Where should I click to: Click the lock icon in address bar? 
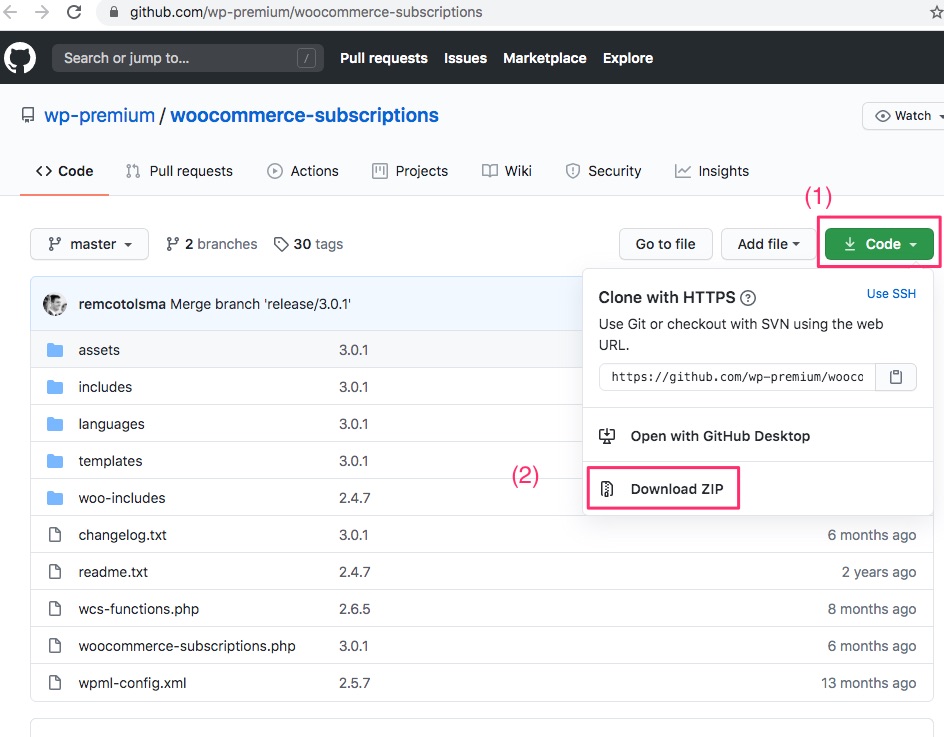(x=114, y=12)
